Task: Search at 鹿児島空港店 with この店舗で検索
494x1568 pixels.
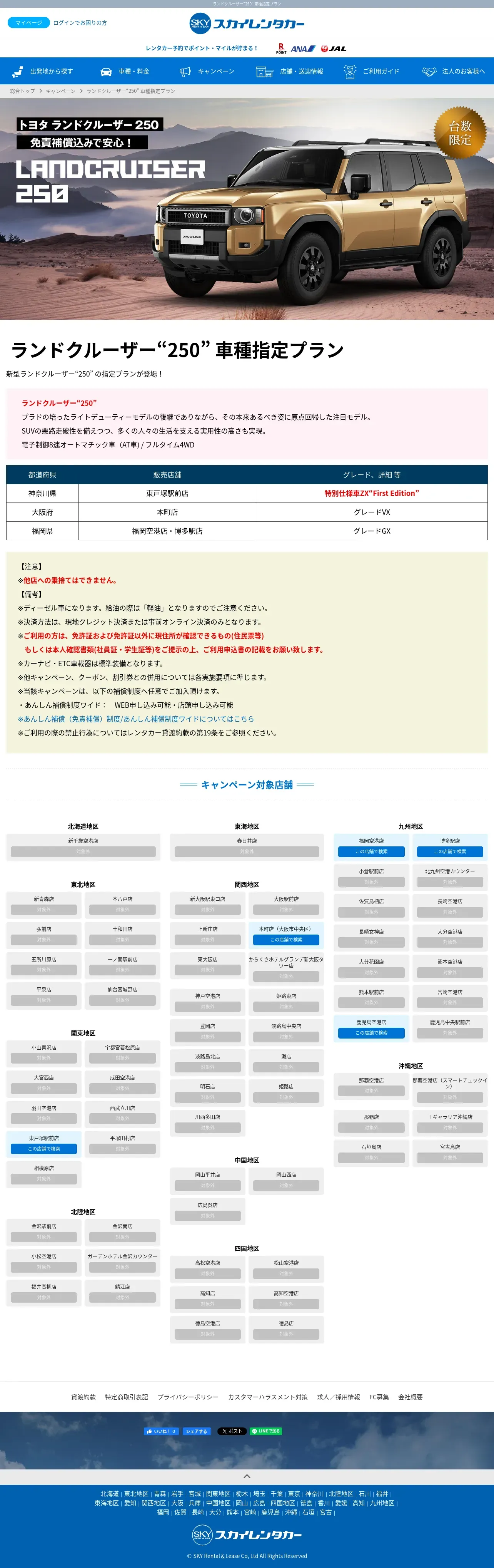Action: coord(371,1033)
